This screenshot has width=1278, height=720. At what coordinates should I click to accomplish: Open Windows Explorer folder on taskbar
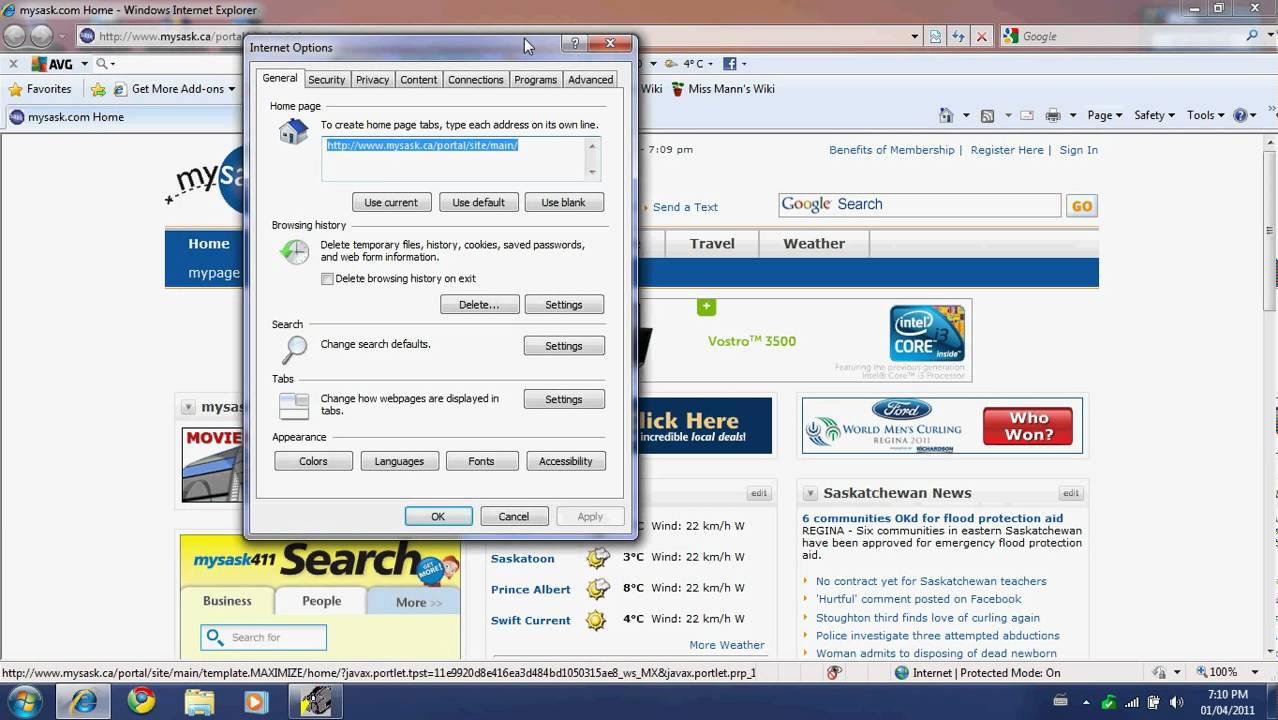pos(199,701)
